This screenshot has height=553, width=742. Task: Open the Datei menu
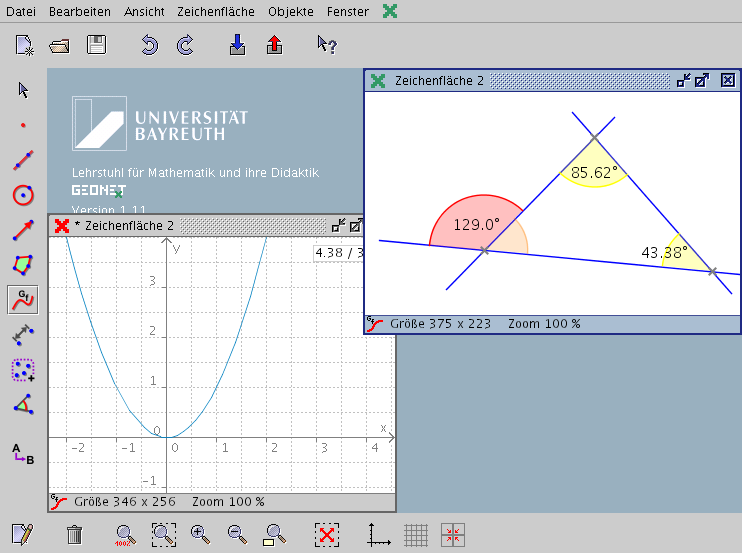21,12
